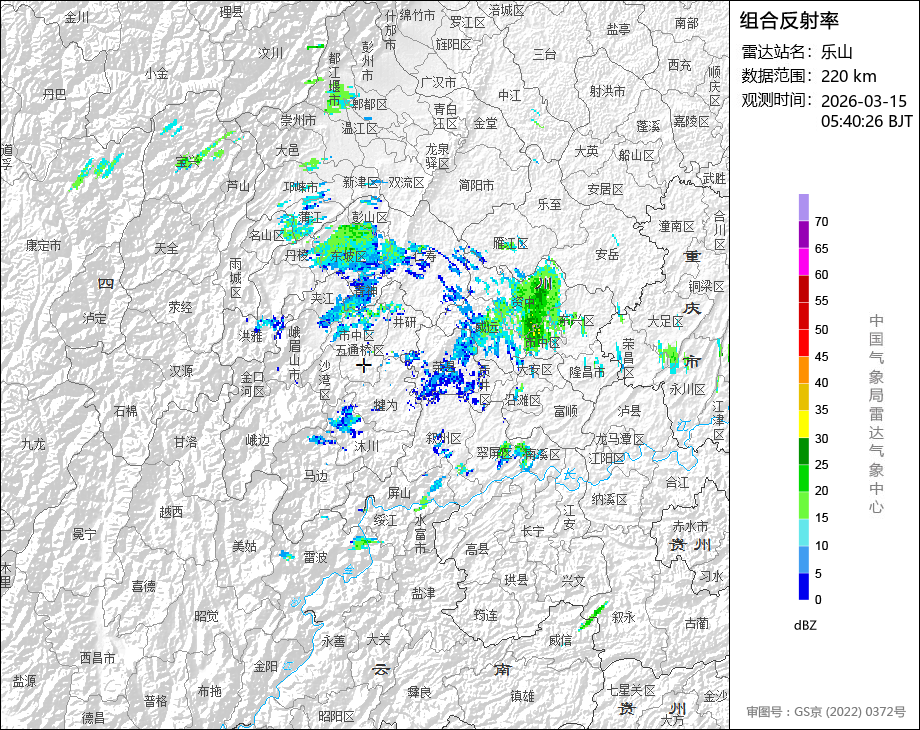Click the 冕宁 map label
The width and height of the screenshot is (920, 730).
84,534
